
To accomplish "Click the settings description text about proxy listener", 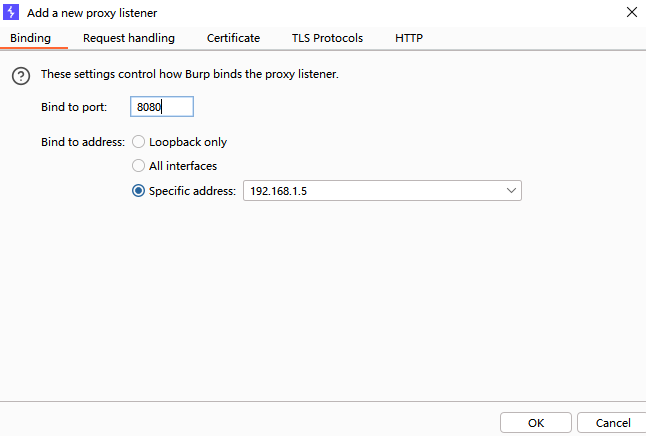I will (x=190, y=74).
